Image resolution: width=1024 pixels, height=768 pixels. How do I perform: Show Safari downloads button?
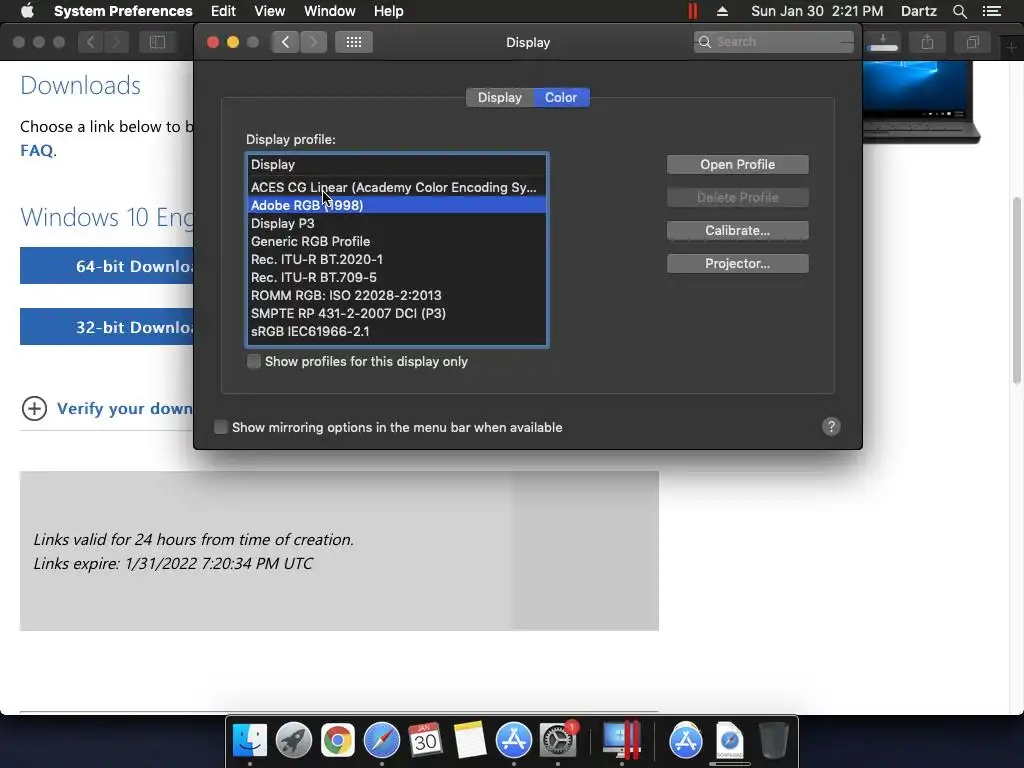[x=883, y=42]
